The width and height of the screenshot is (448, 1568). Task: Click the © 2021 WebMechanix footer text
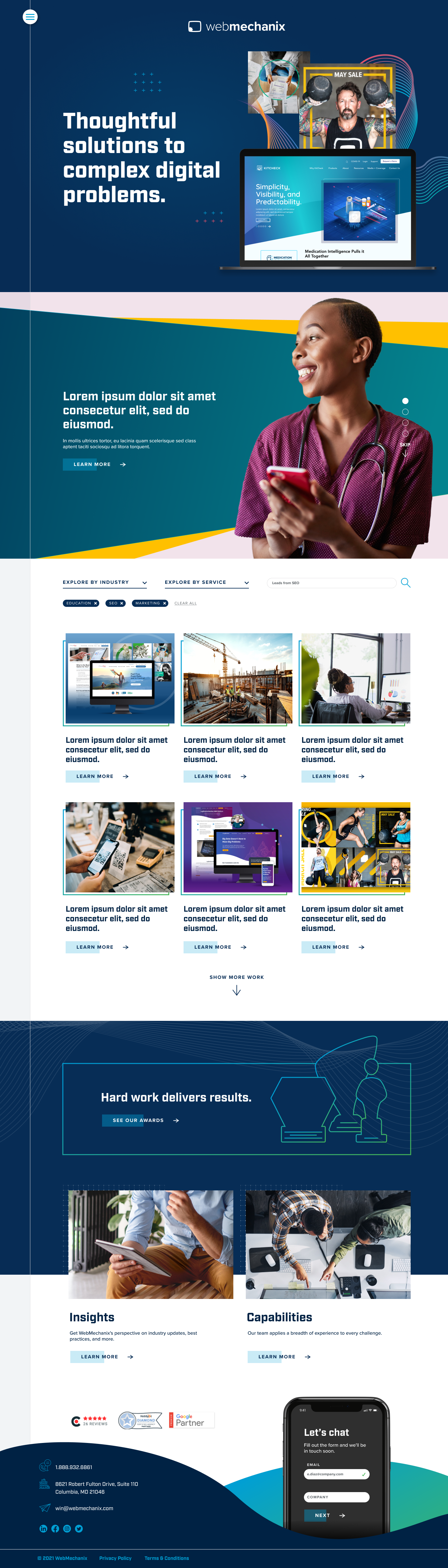pyautogui.click(x=62, y=1558)
